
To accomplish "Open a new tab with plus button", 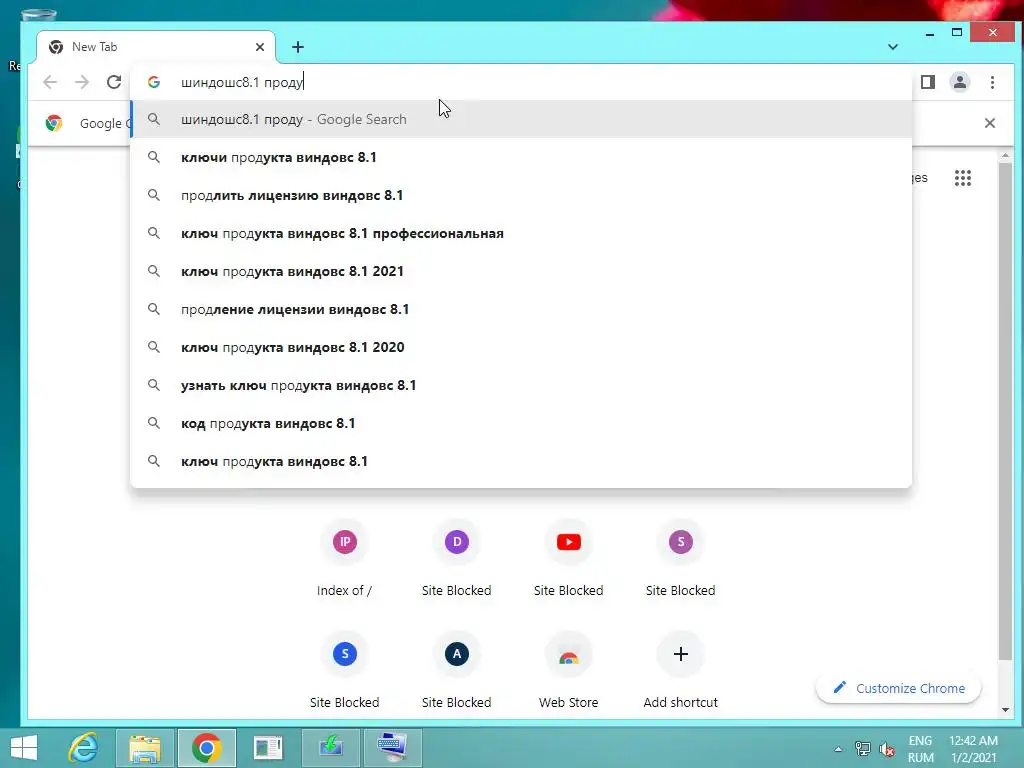I will pos(298,47).
